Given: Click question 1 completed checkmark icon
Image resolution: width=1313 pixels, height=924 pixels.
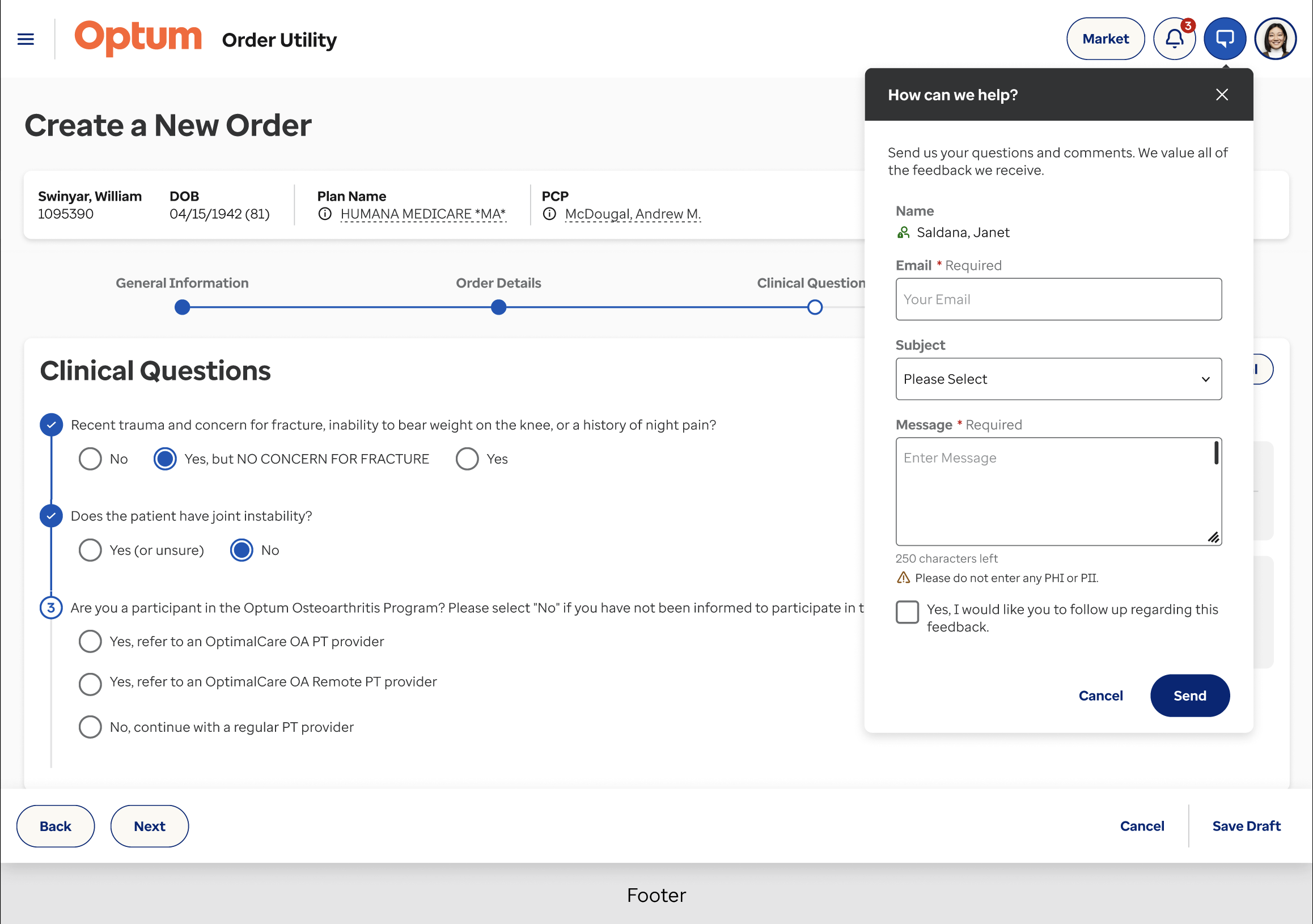Looking at the screenshot, I should coord(51,425).
